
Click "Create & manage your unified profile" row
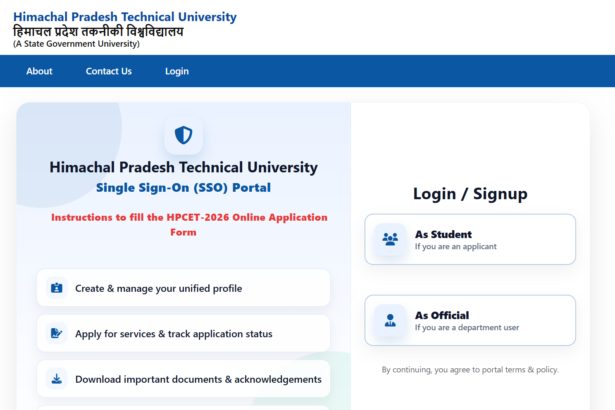pos(183,288)
